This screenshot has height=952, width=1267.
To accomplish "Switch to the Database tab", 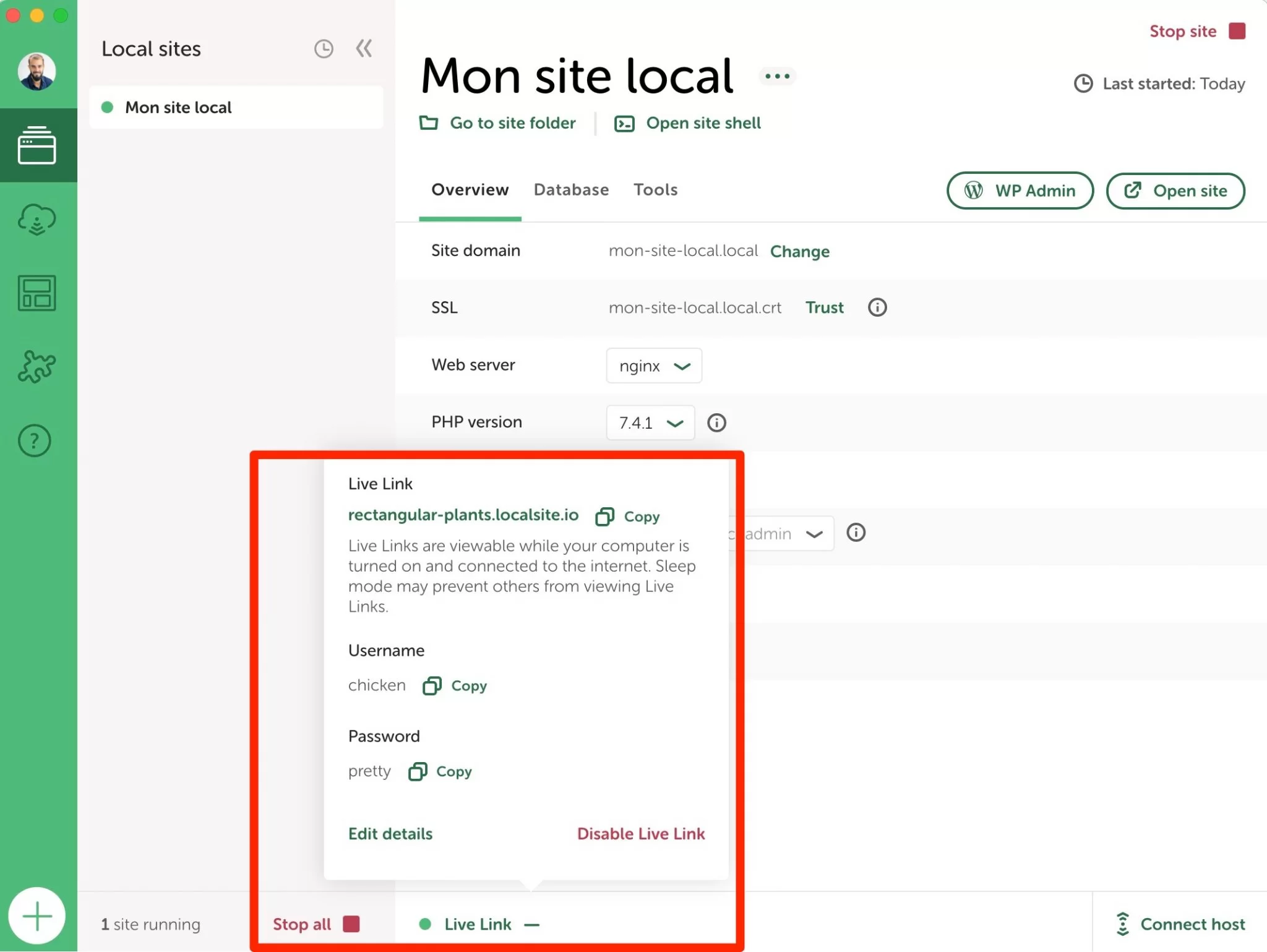I will pyautogui.click(x=571, y=190).
